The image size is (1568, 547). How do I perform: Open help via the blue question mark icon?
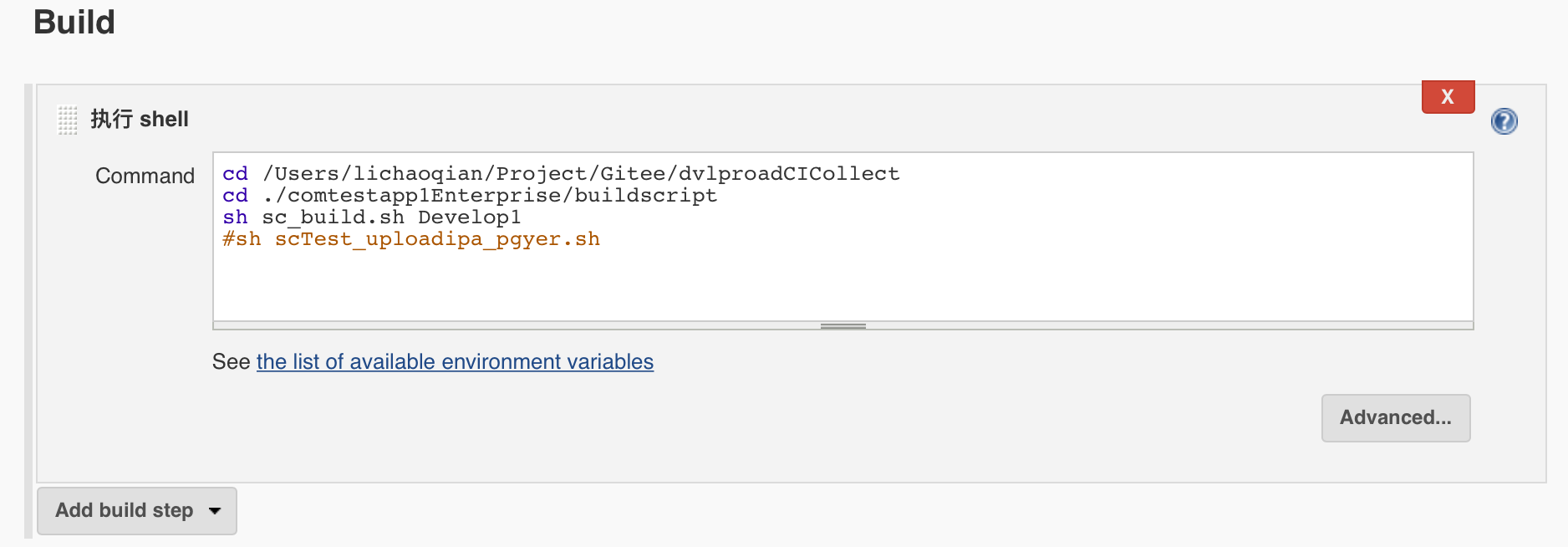pyautogui.click(x=1504, y=121)
